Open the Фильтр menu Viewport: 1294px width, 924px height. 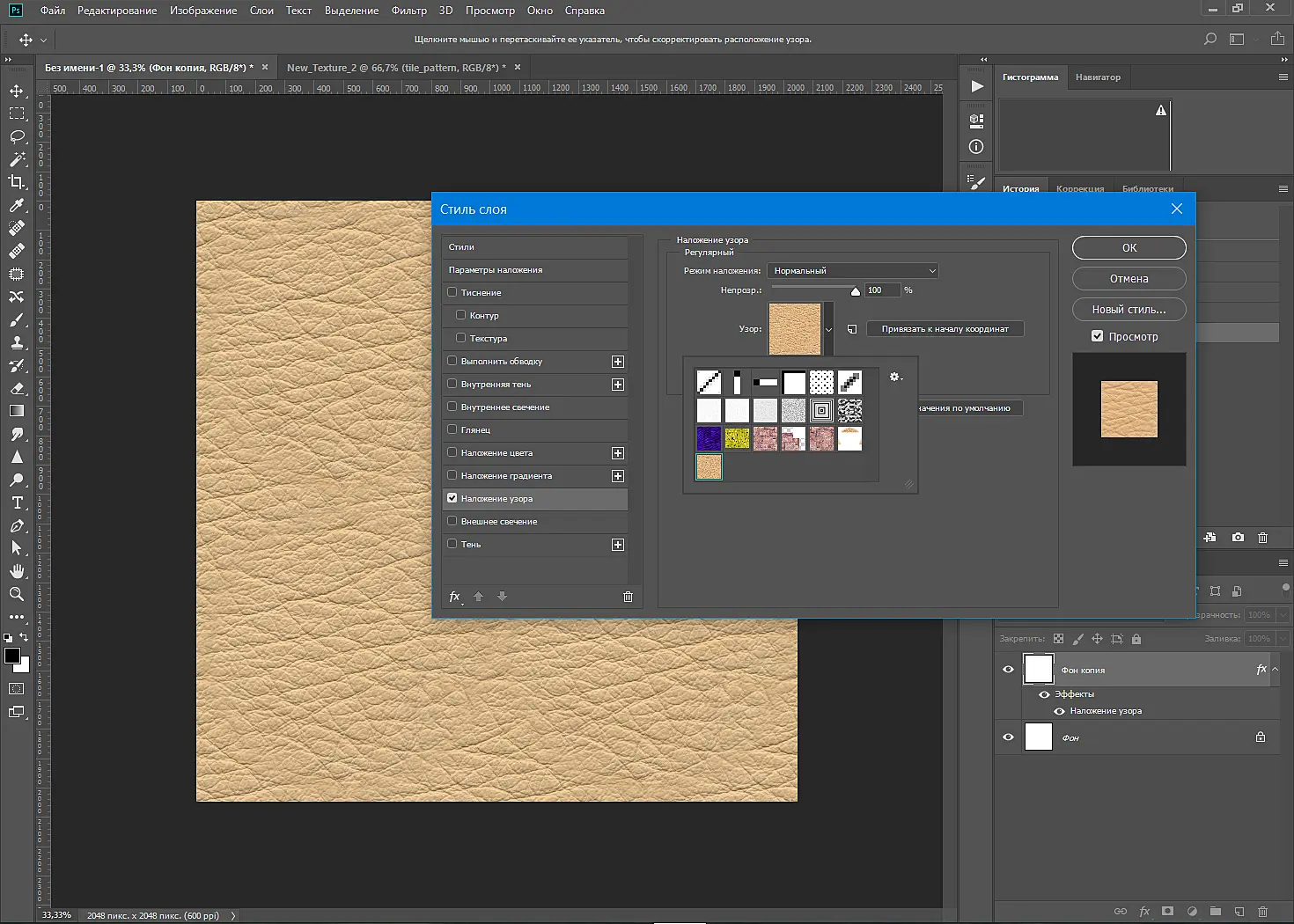[x=409, y=11]
